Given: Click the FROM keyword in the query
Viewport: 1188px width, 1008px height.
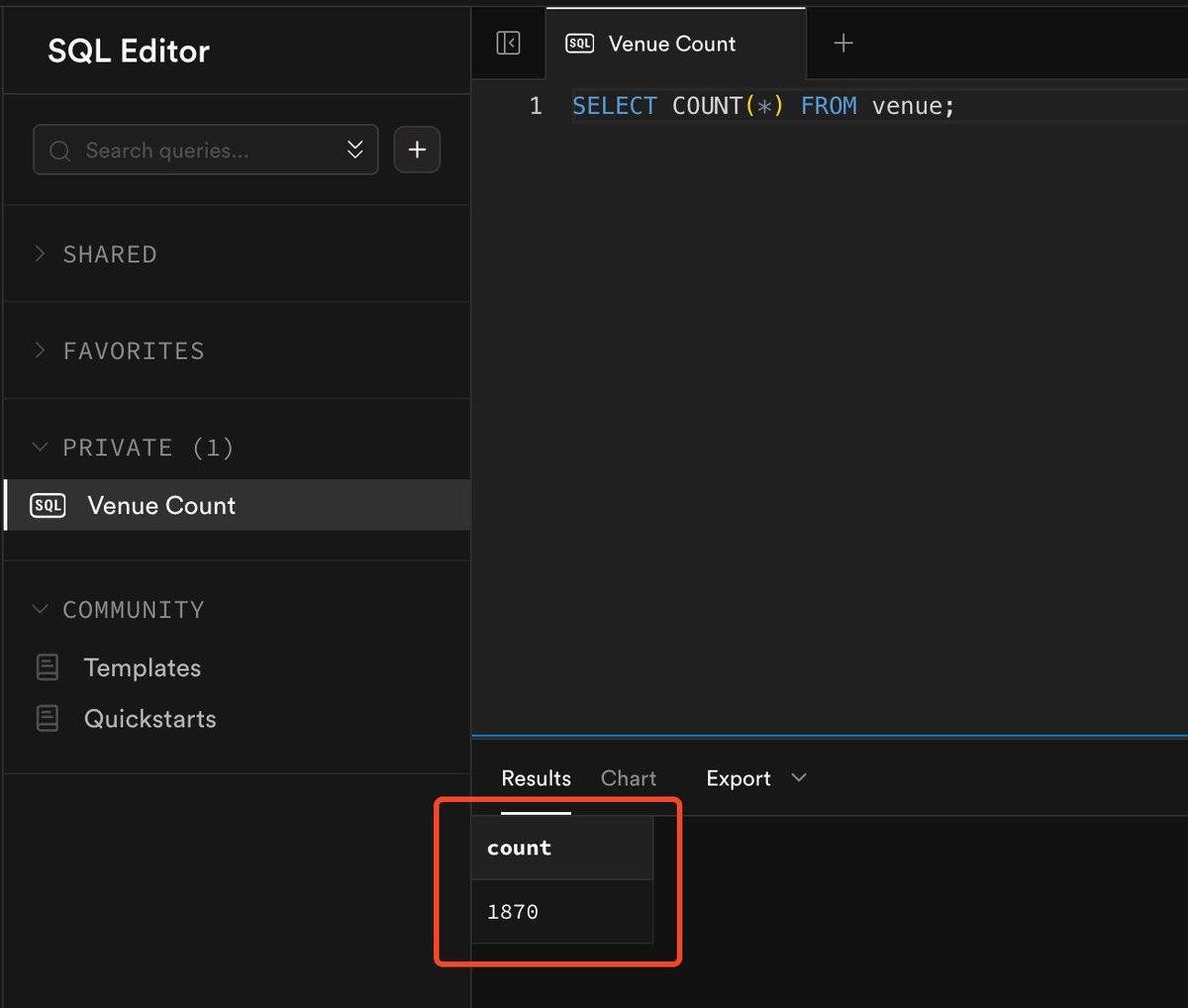Looking at the screenshot, I should (x=829, y=106).
